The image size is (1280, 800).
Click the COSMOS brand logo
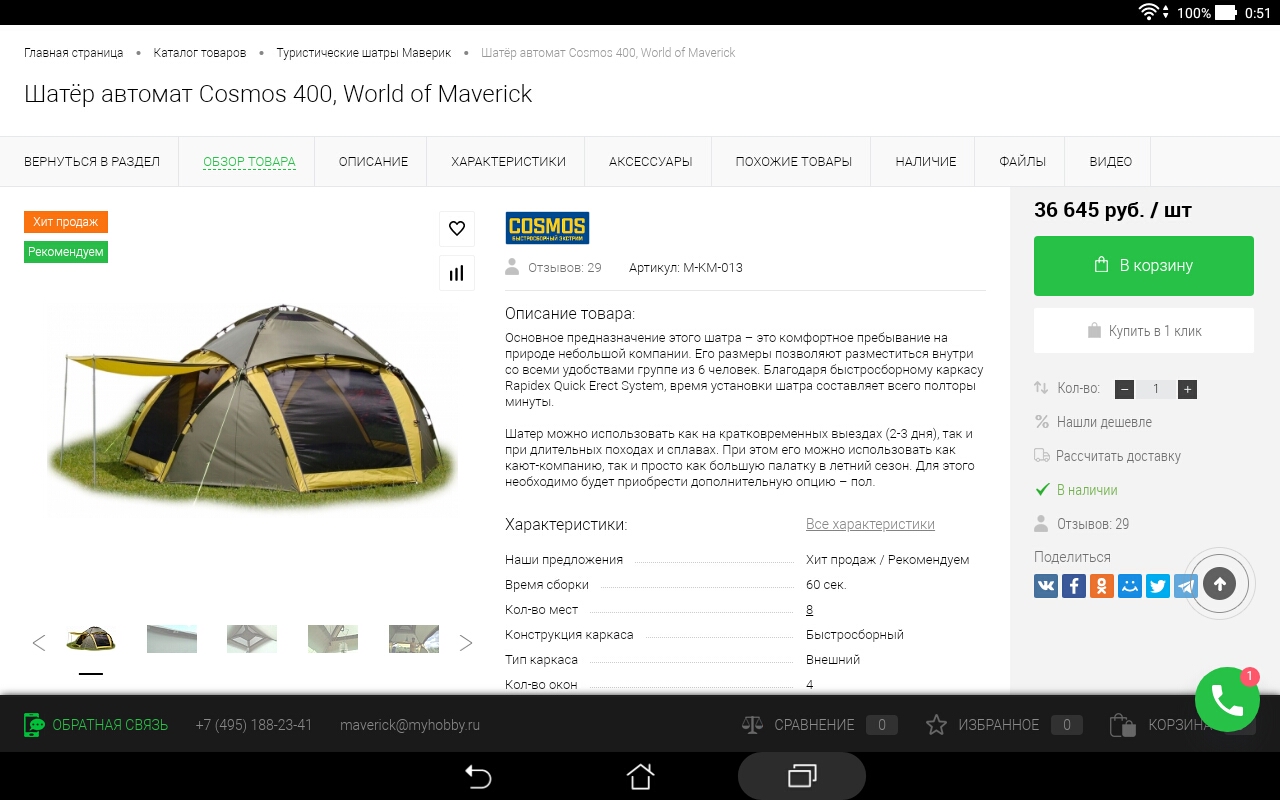[547, 228]
